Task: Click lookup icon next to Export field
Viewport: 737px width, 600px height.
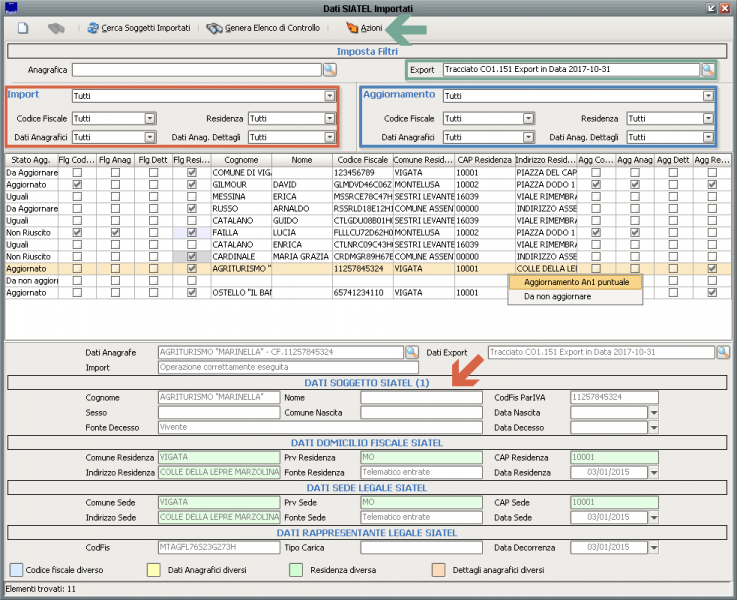Action: pos(708,70)
